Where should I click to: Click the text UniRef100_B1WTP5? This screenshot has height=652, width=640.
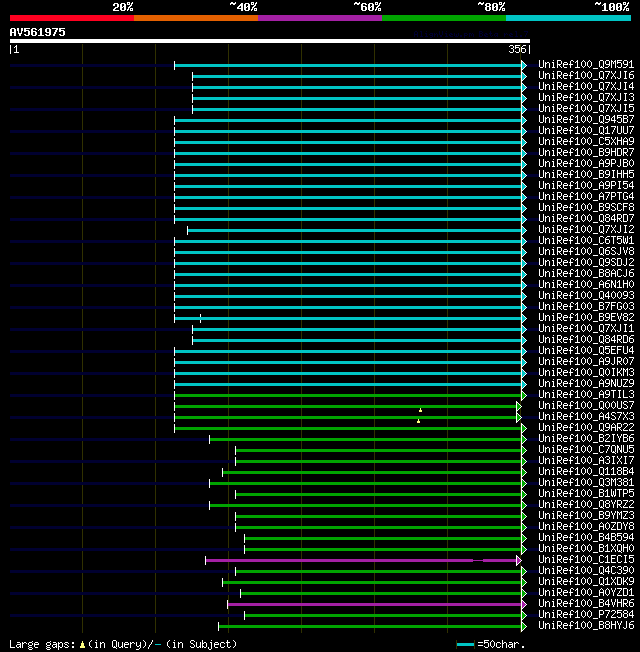click(586, 494)
